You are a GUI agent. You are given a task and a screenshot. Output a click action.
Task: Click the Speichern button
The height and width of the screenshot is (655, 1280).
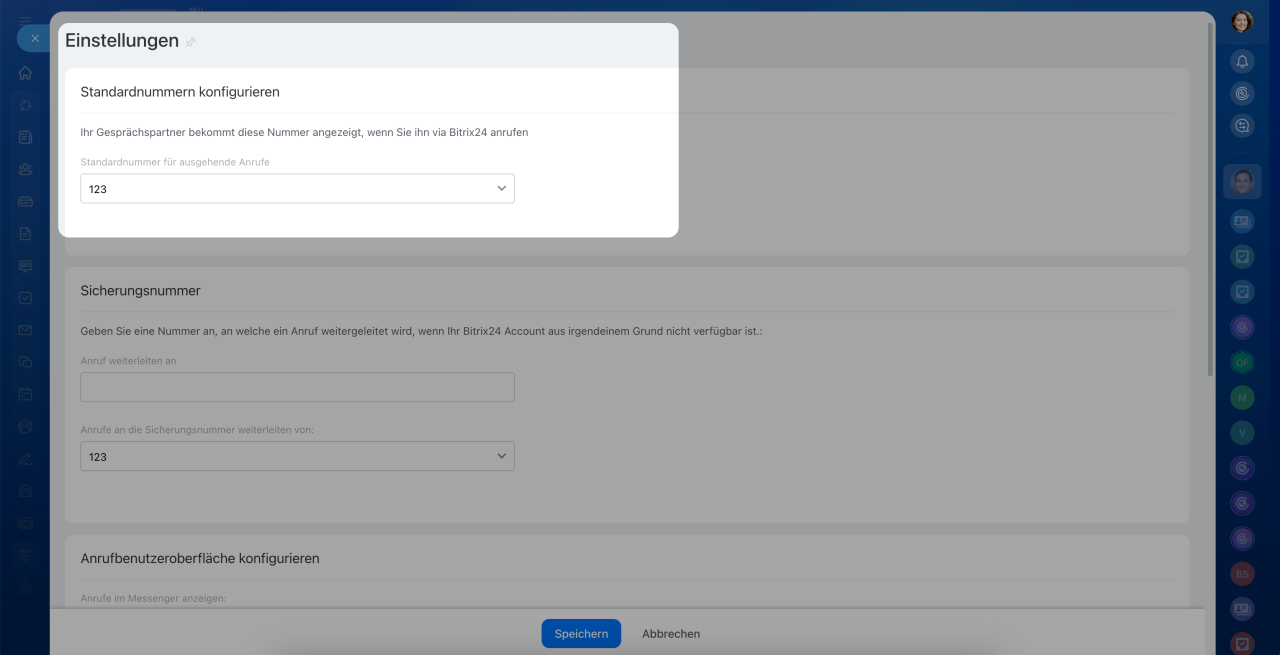581,634
